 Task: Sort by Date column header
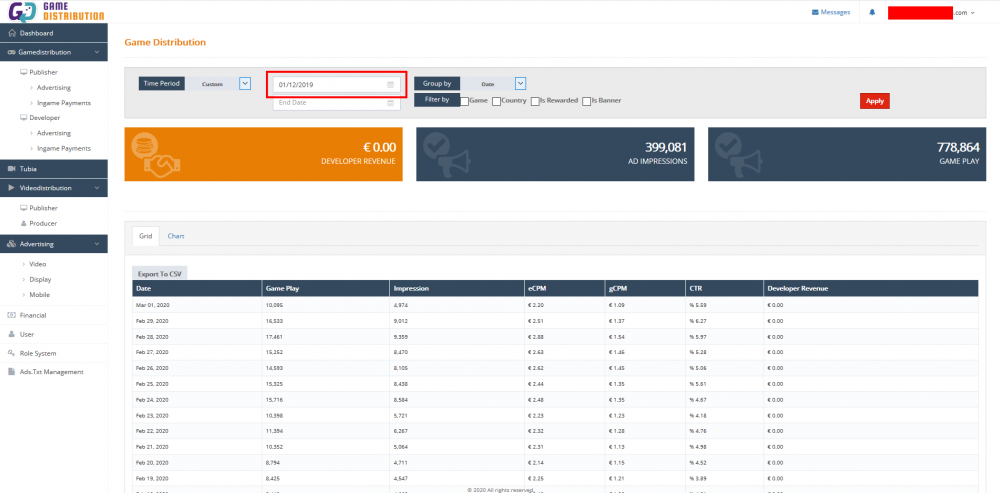[x=197, y=288]
